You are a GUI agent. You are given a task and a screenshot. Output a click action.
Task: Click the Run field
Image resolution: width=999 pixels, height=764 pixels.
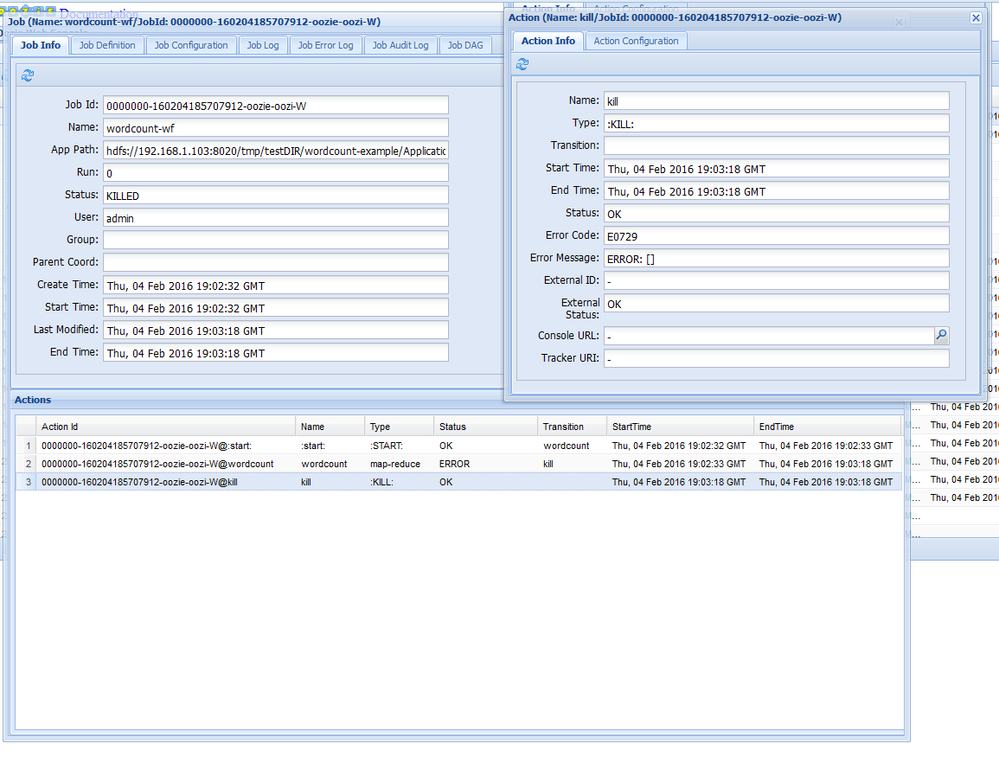[276, 173]
